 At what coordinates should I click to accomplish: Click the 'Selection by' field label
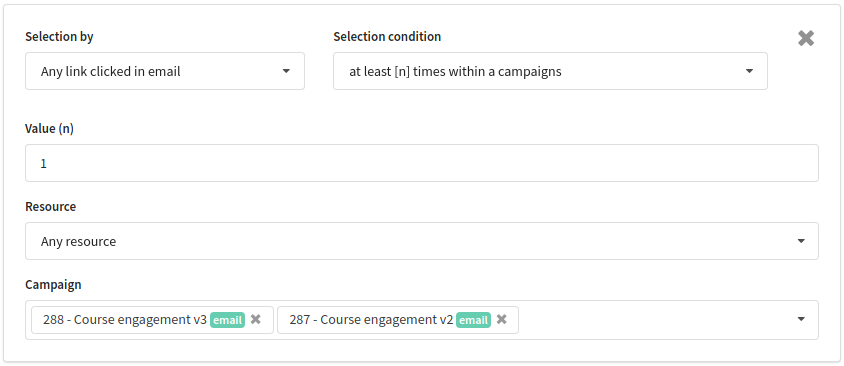pyautogui.click(x=59, y=37)
